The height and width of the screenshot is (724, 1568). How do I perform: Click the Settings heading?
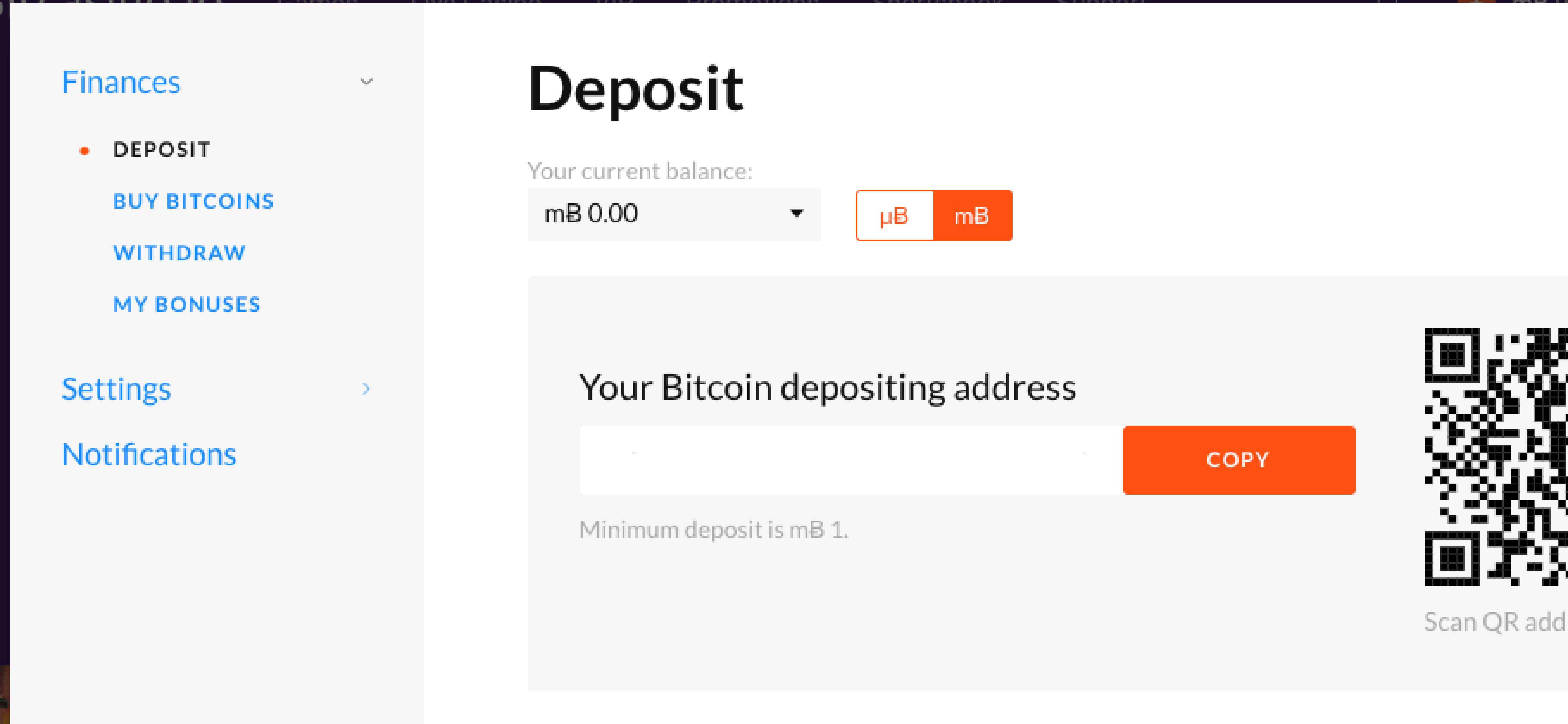pos(116,390)
